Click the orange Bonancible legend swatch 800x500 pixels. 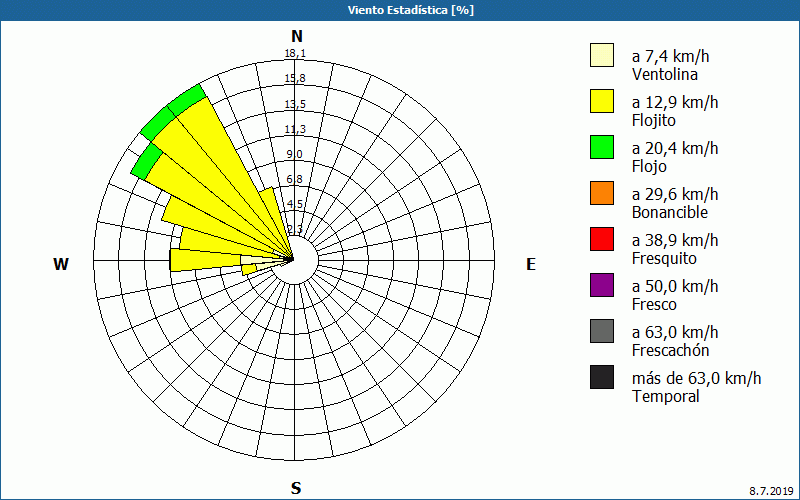602,193
